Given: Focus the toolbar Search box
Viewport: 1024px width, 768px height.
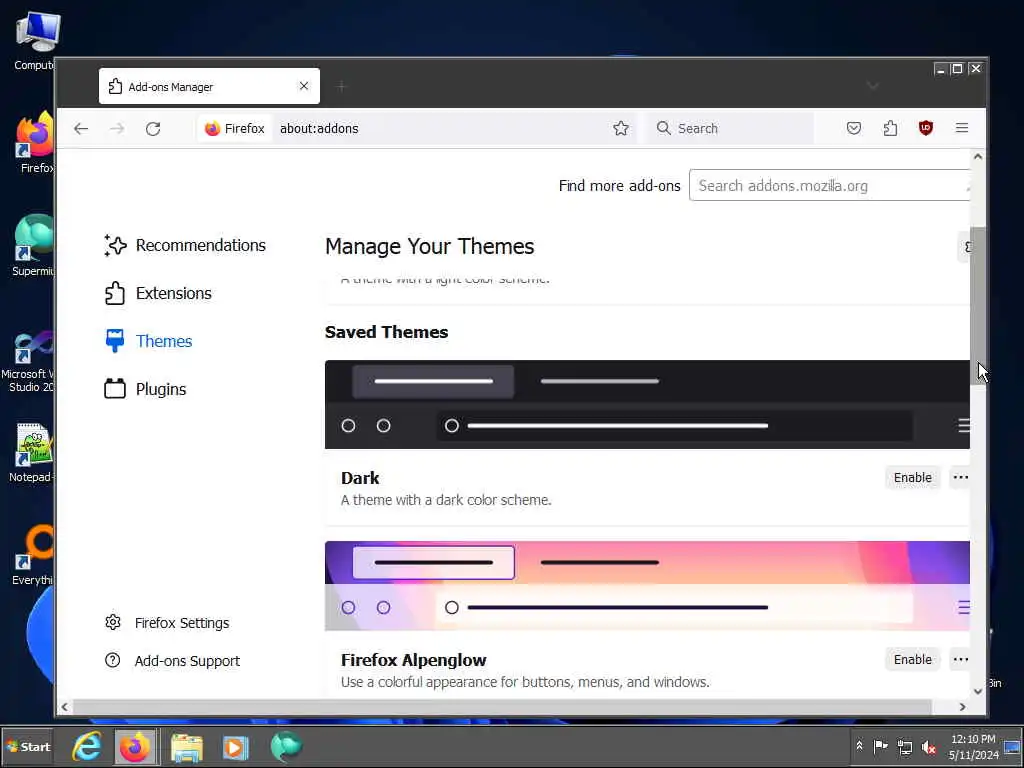Looking at the screenshot, I should [731, 129].
